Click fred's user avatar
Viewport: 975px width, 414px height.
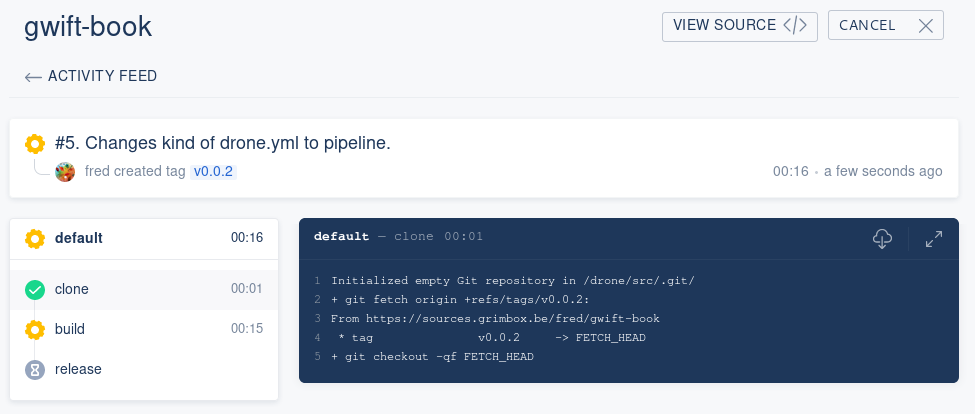tap(65, 172)
